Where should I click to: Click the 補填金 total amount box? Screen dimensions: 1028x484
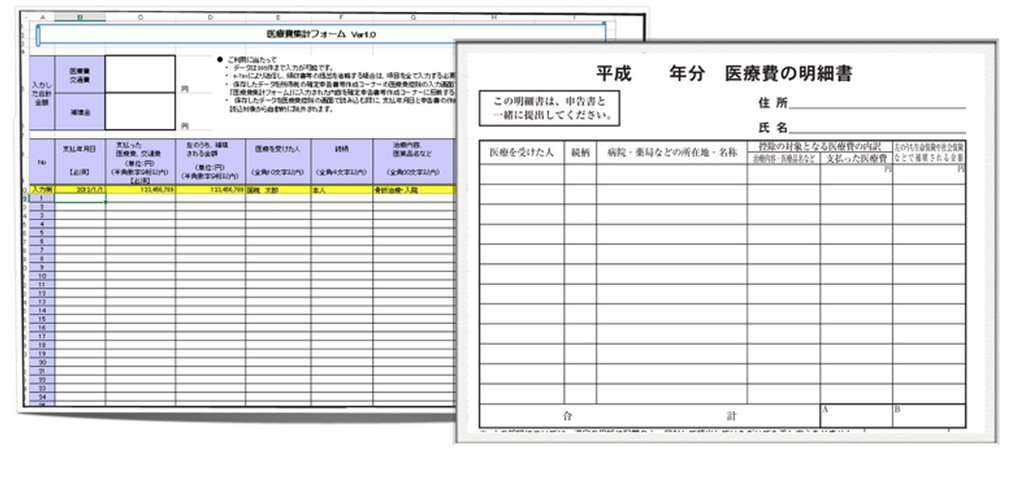tap(140, 111)
